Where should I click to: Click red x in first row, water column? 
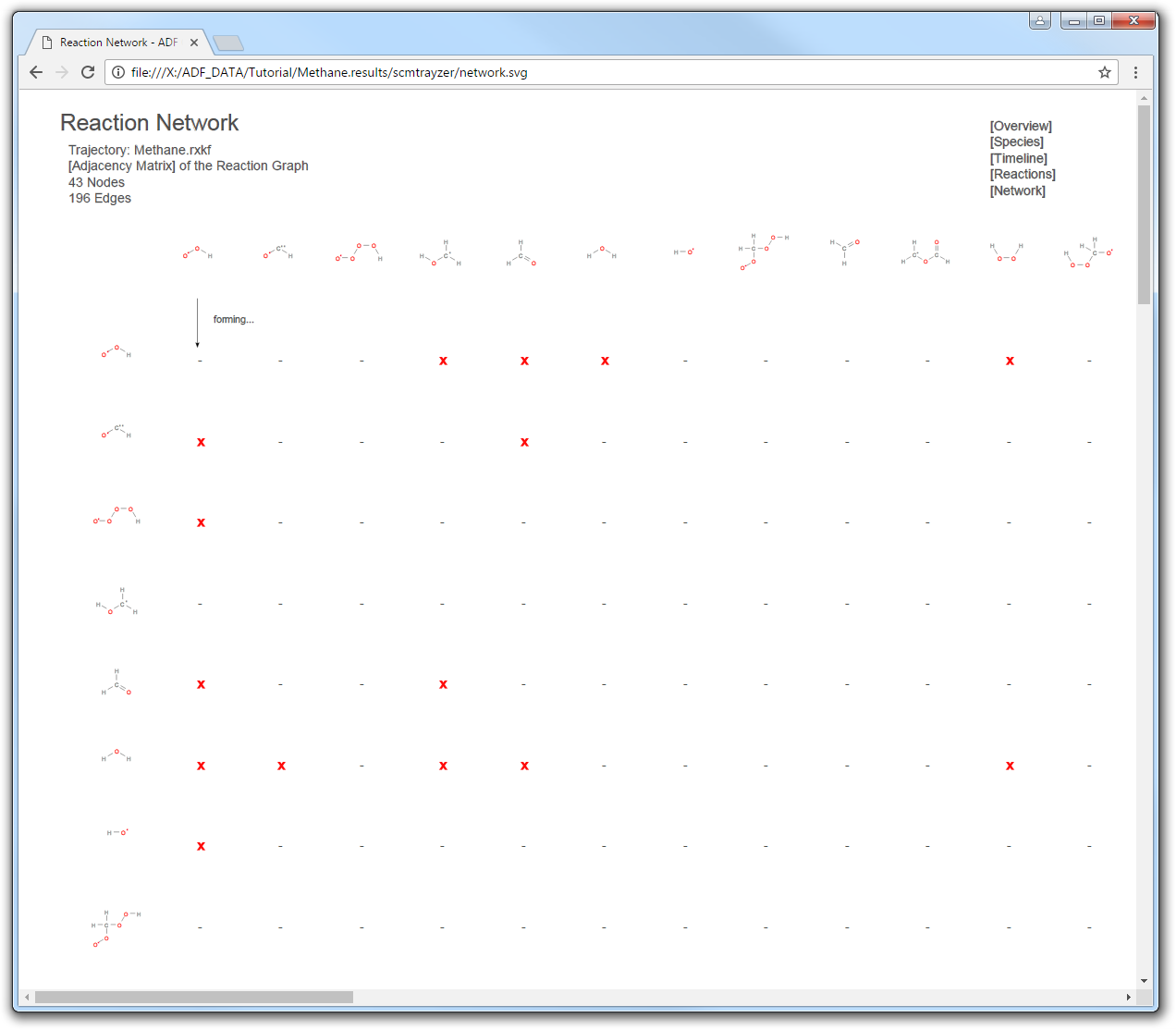coord(605,361)
